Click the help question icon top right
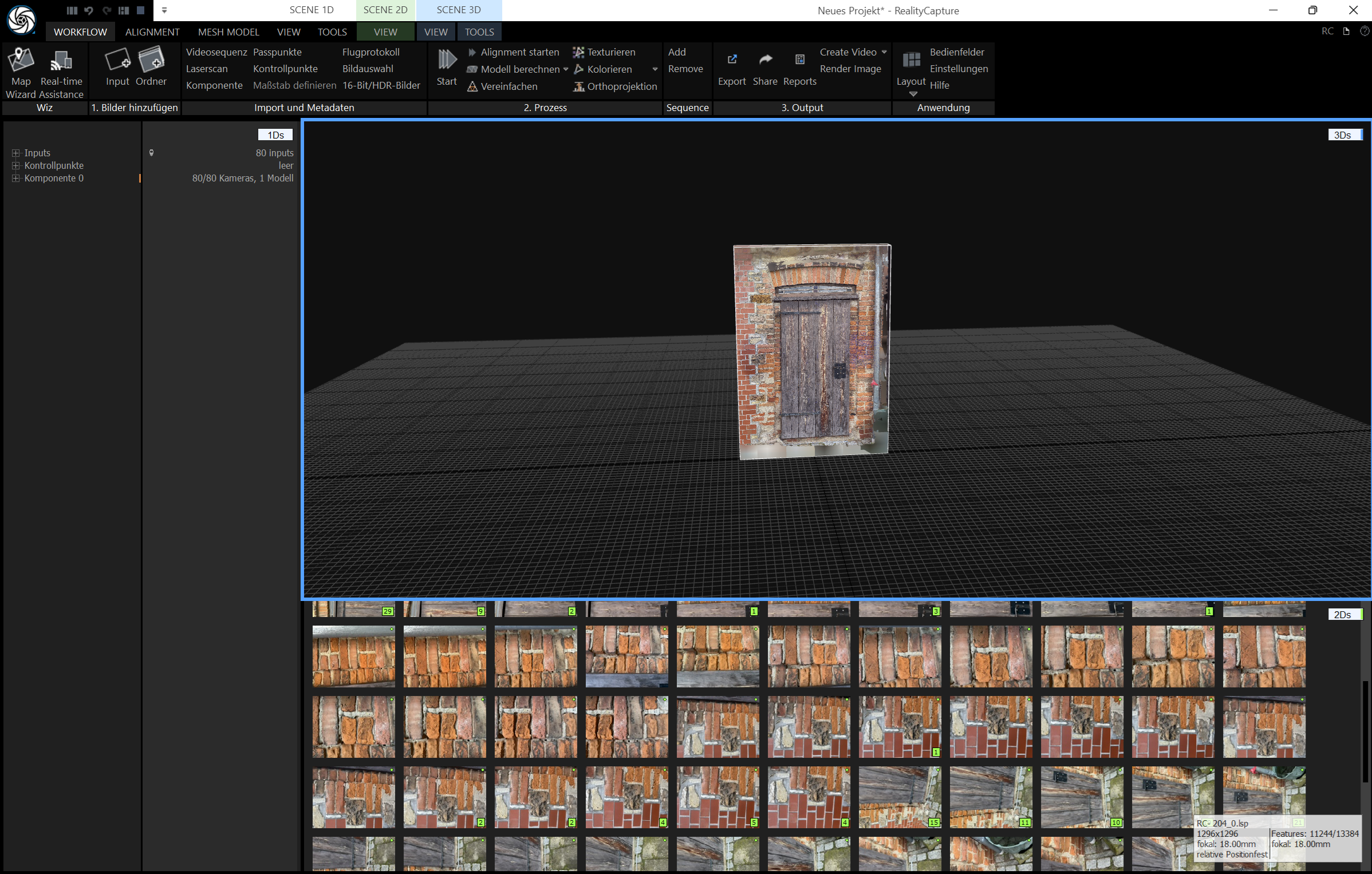The image size is (1372, 874). (1364, 31)
